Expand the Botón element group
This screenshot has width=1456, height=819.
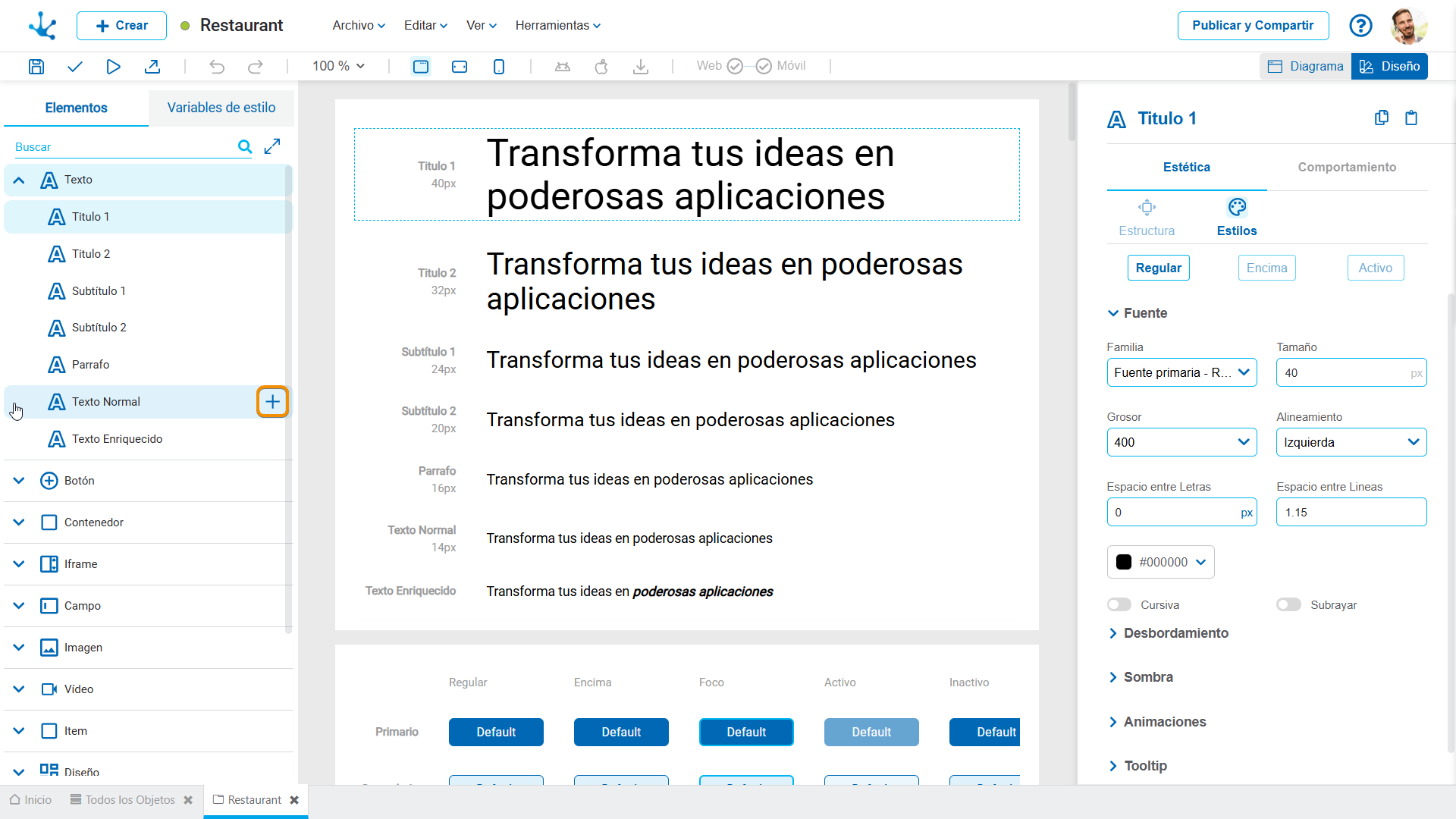(x=19, y=481)
